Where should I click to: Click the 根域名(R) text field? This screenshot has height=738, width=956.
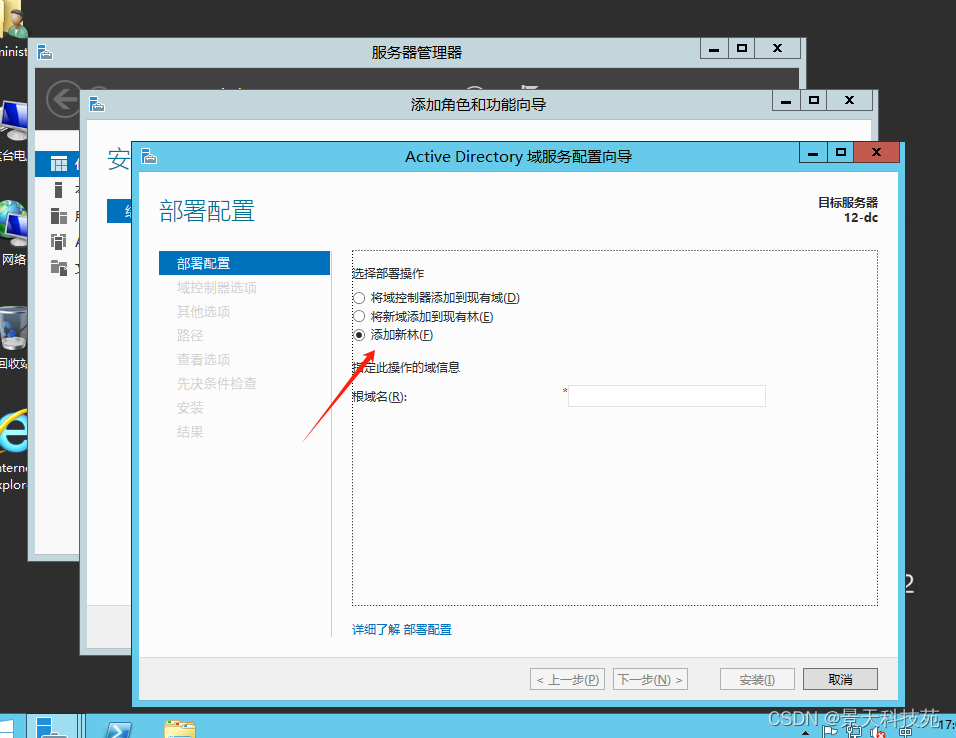click(666, 396)
